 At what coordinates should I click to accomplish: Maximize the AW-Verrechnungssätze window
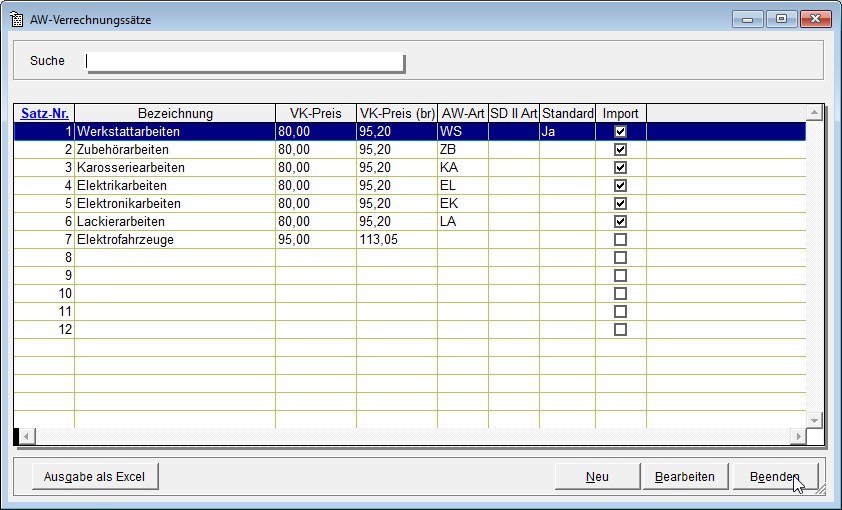tap(781, 19)
